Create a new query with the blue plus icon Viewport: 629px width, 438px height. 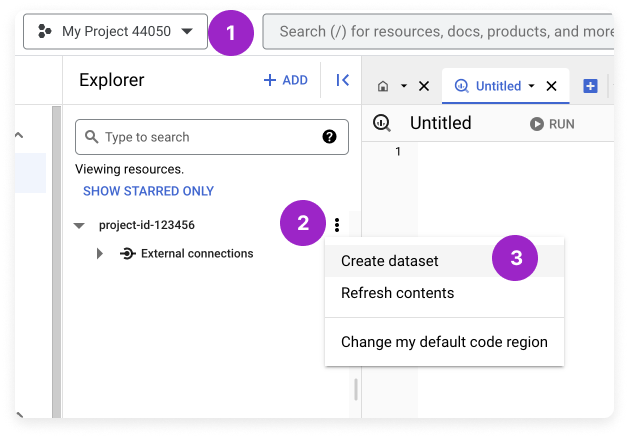(x=590, y=86)
